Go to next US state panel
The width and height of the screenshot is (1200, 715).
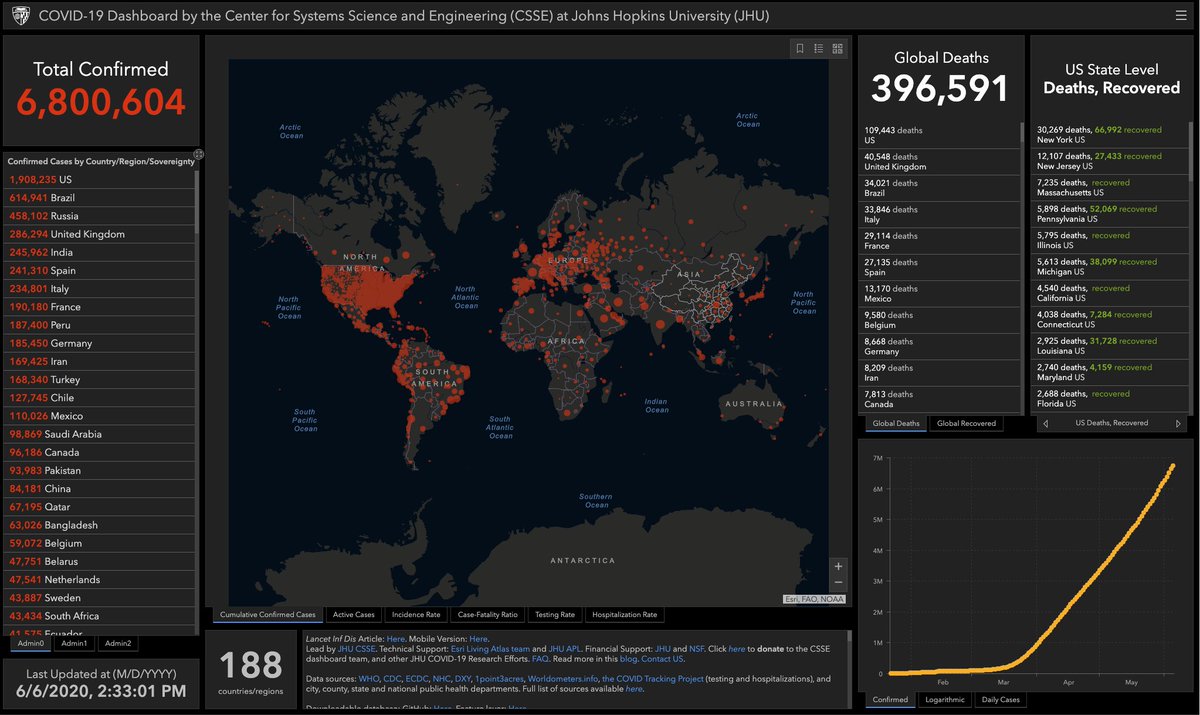pyautogui.click(x=1178, y=423)
